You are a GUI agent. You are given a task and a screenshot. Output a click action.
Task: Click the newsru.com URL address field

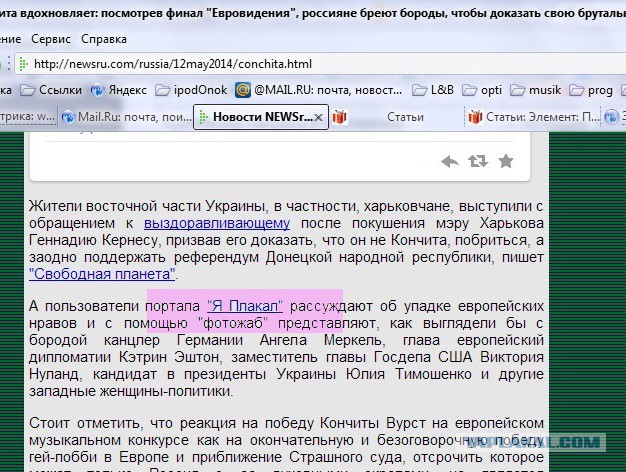(319, 64)
